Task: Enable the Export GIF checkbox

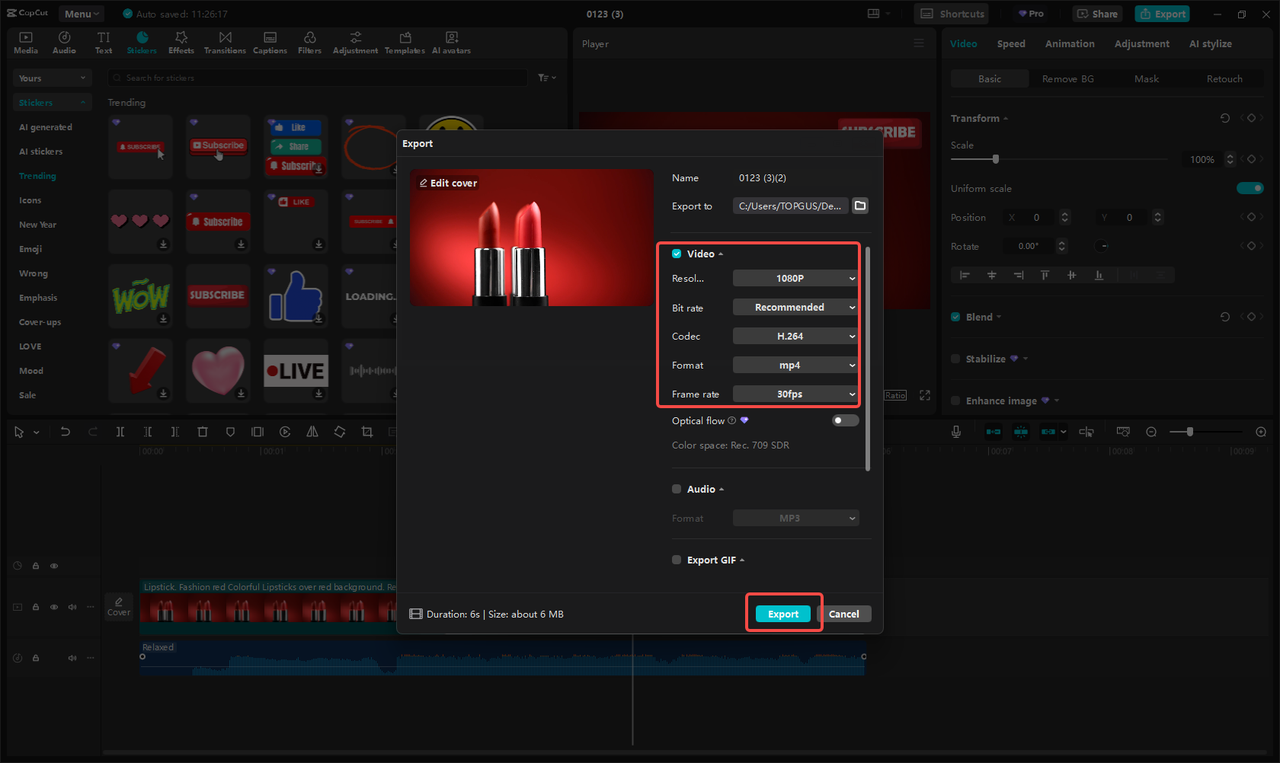Action: (x=676, y=560)
